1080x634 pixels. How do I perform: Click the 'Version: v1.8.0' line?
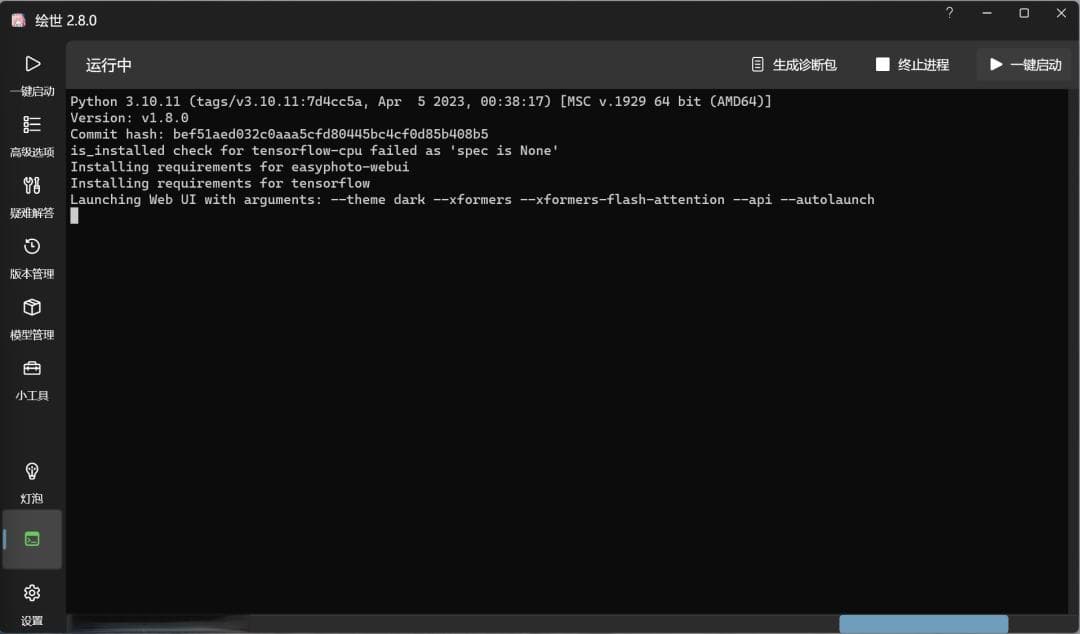pyautogui.click(x=129, y=118)
